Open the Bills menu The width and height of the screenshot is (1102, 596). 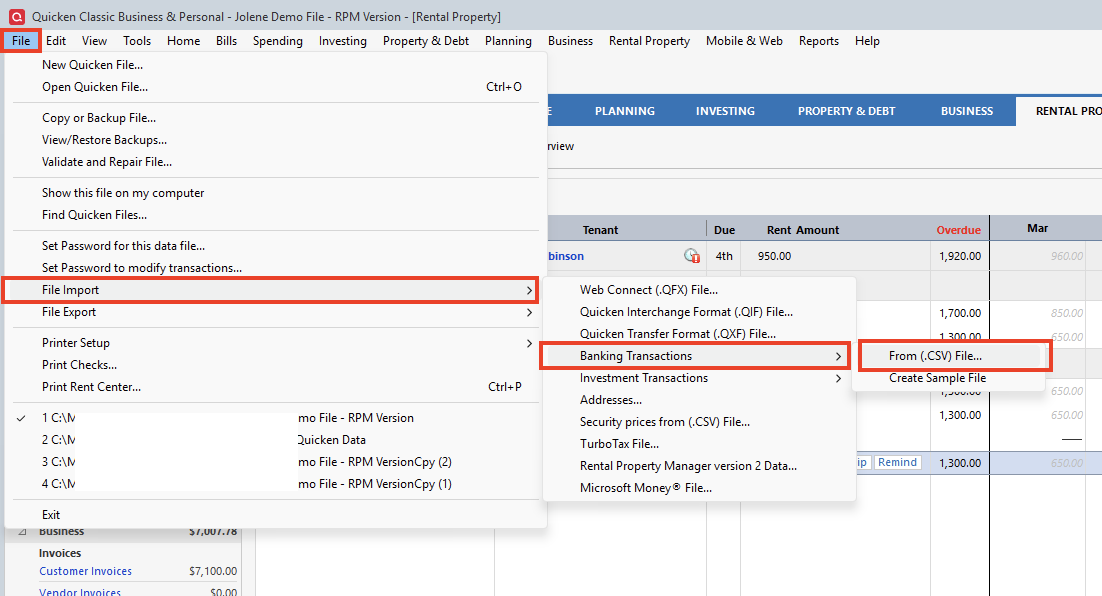[226, 41]
